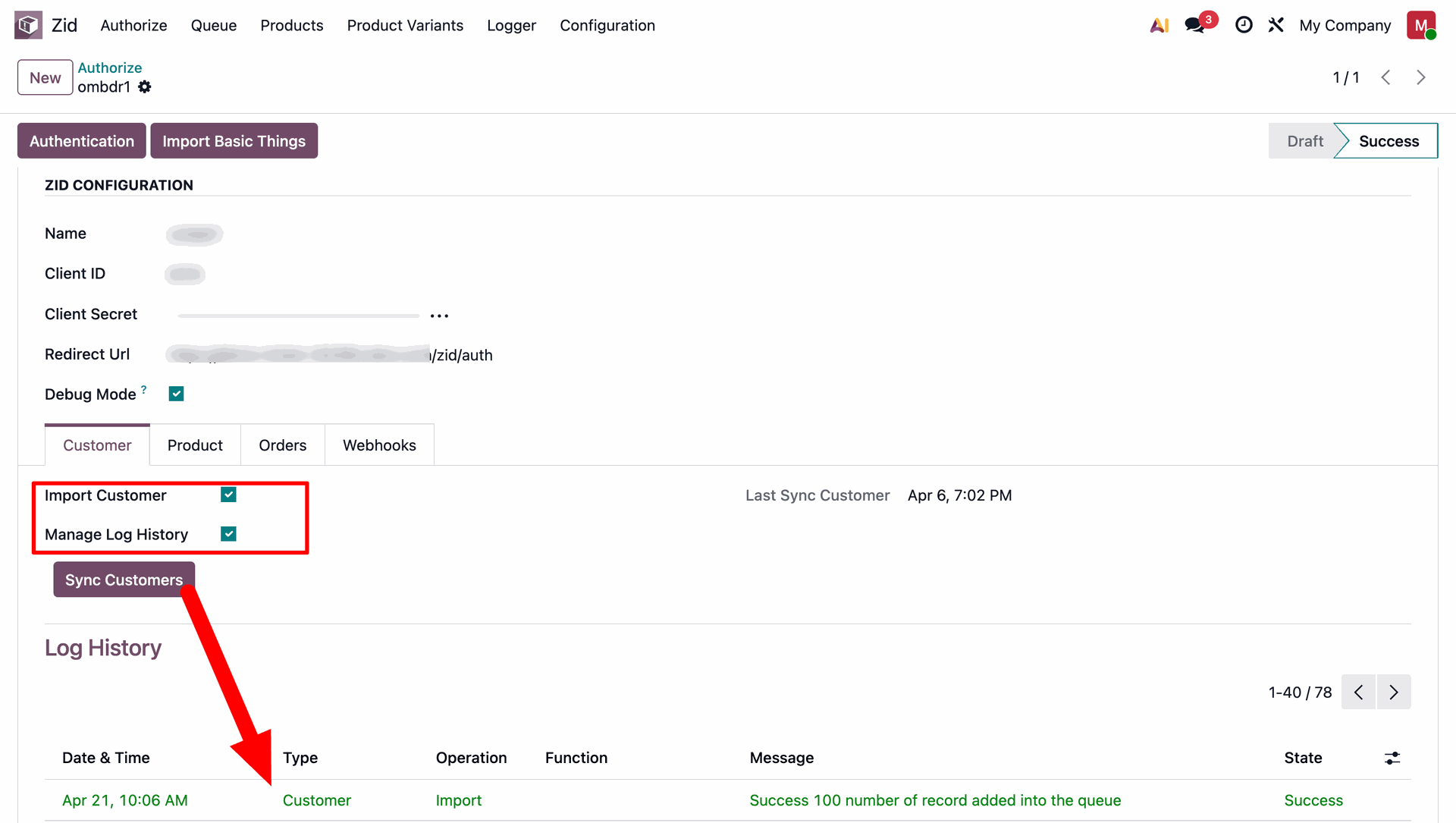Open the Logger menu
The width and height of the screenshot is (1456, 823).
pos(511,25)
